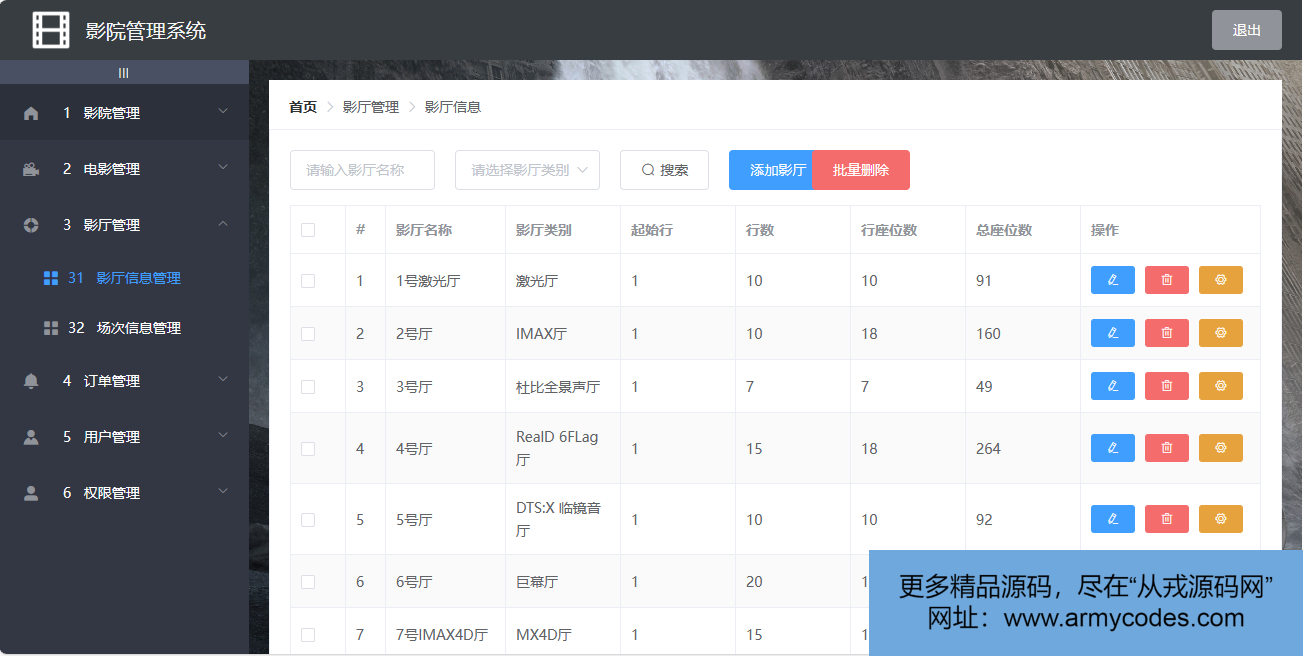Delete the 1号激光厅 row
Image resolution: width=1303 pixels, height=656 pixels.
point(1167,280)
